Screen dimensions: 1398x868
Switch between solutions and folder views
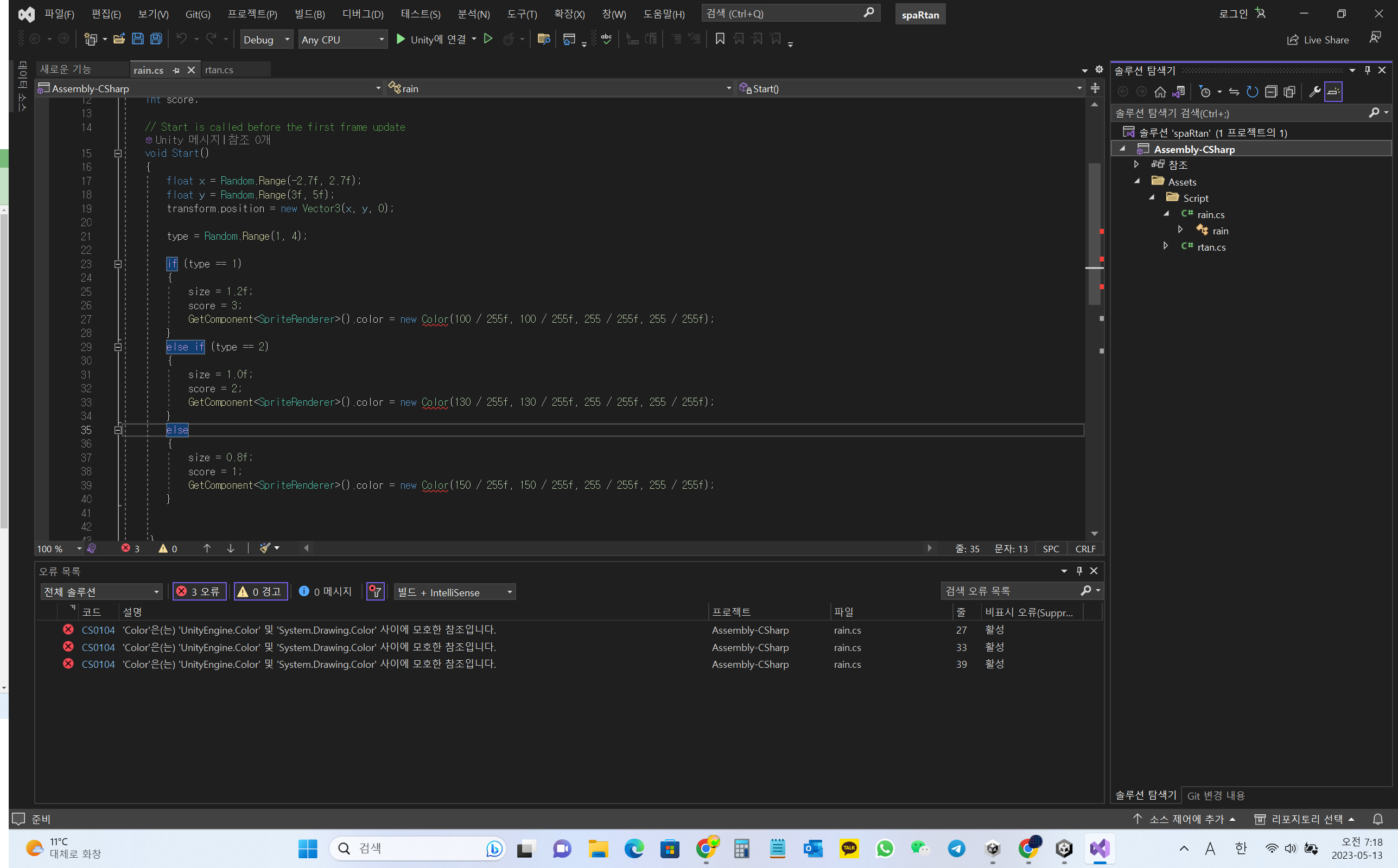[x=1179, y=92]
